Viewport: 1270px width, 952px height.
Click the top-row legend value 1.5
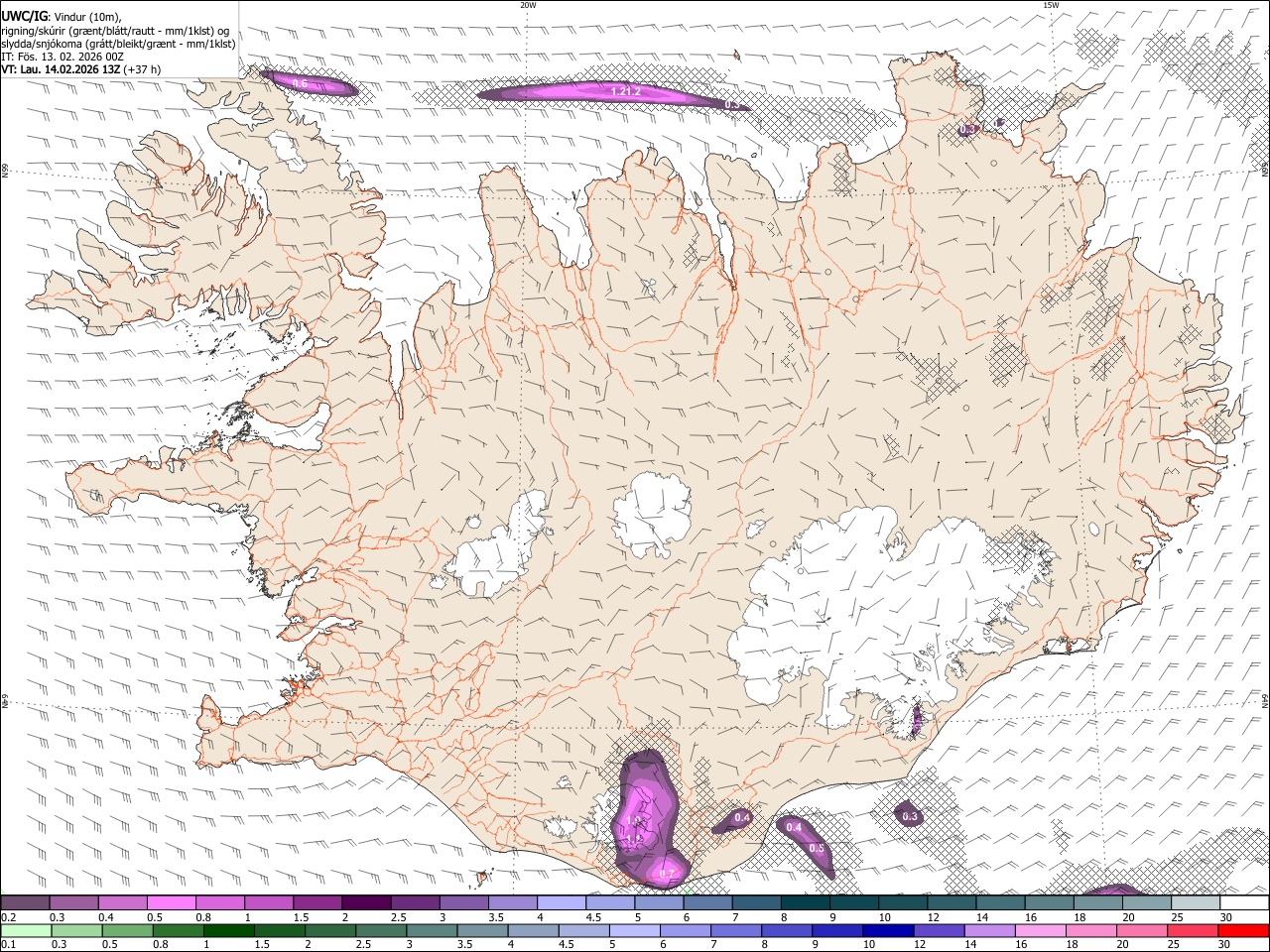[x=301, y=917]
